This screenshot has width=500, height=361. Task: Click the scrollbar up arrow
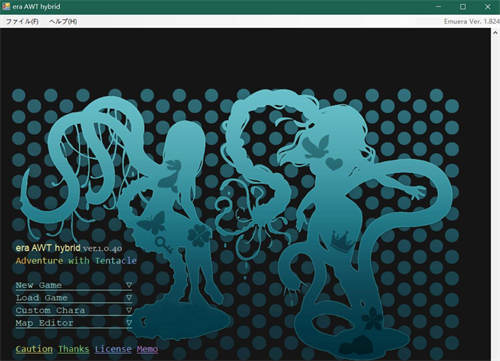495,33
